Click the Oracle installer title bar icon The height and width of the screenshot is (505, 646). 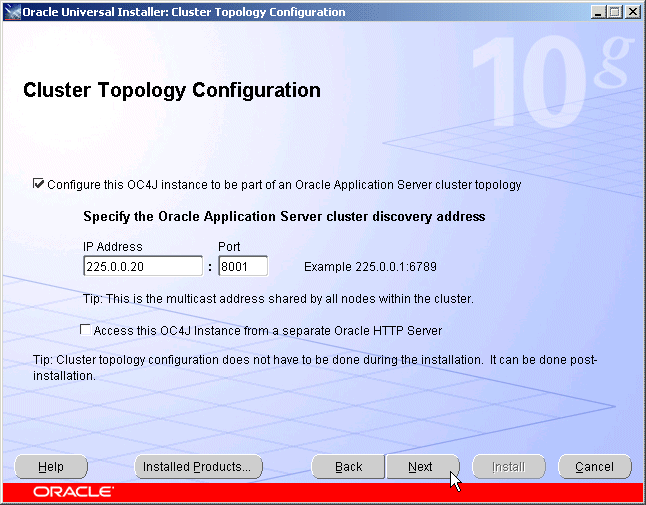click(x=12, y=12)
